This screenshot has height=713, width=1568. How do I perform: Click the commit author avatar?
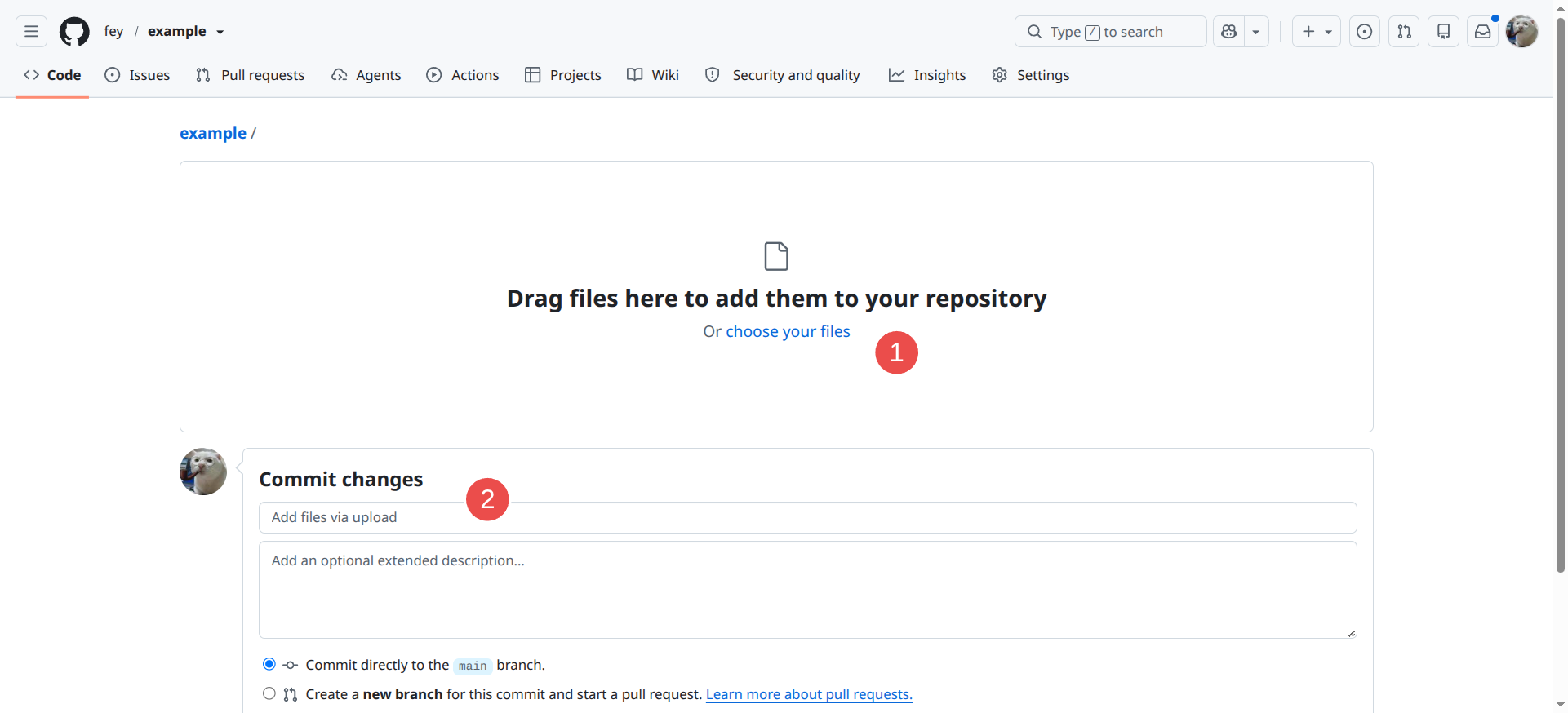coord(203,472)
